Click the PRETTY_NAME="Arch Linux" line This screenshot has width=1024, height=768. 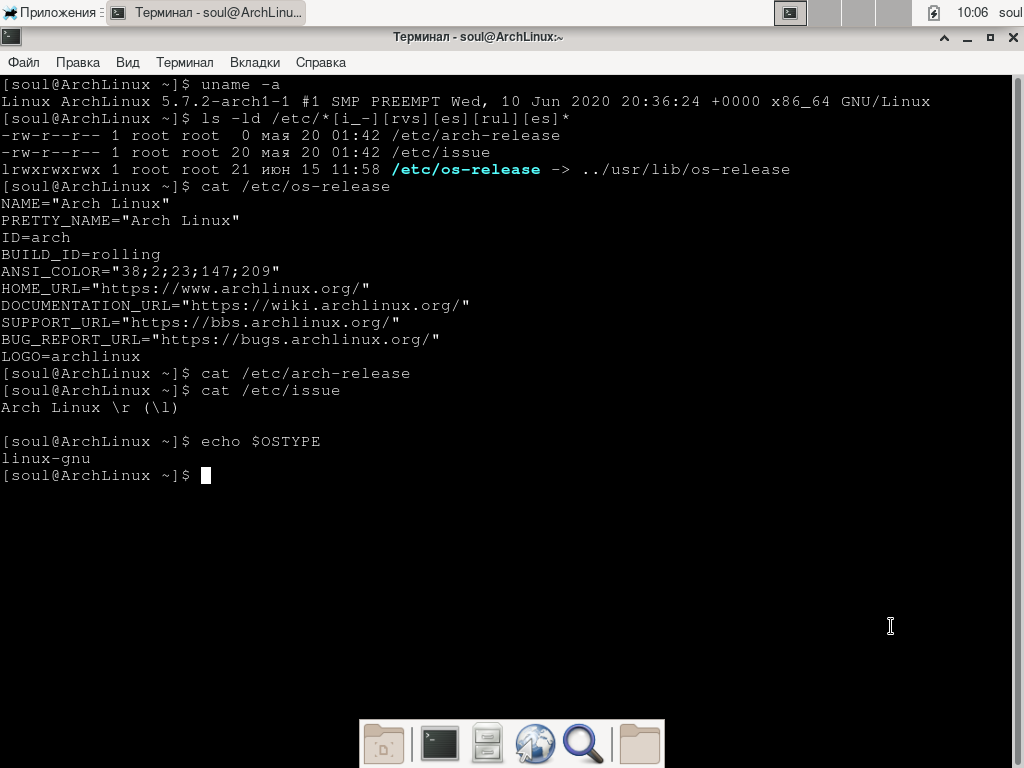[x=120, y=221]
